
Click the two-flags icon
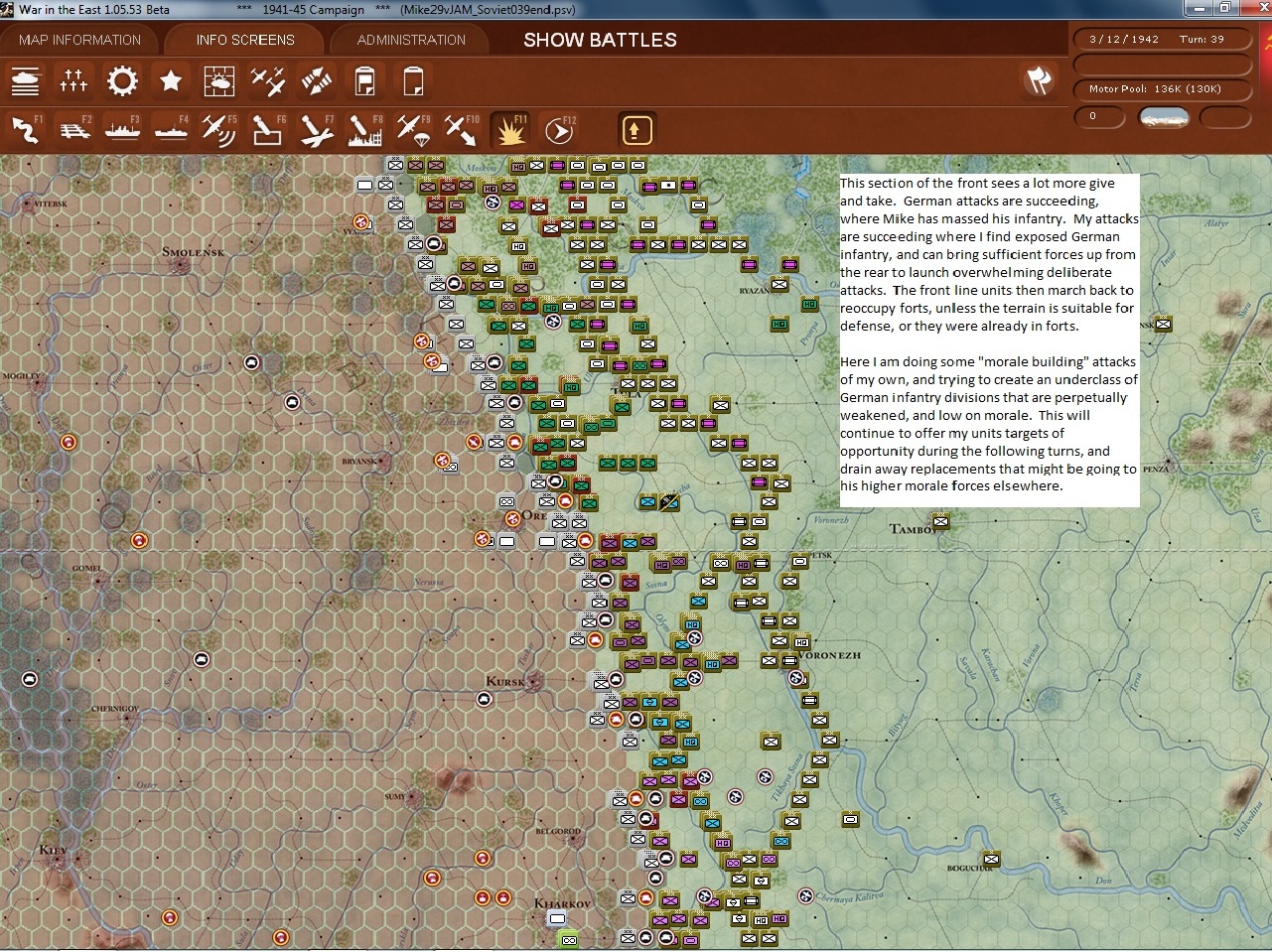coord(1040,80)
